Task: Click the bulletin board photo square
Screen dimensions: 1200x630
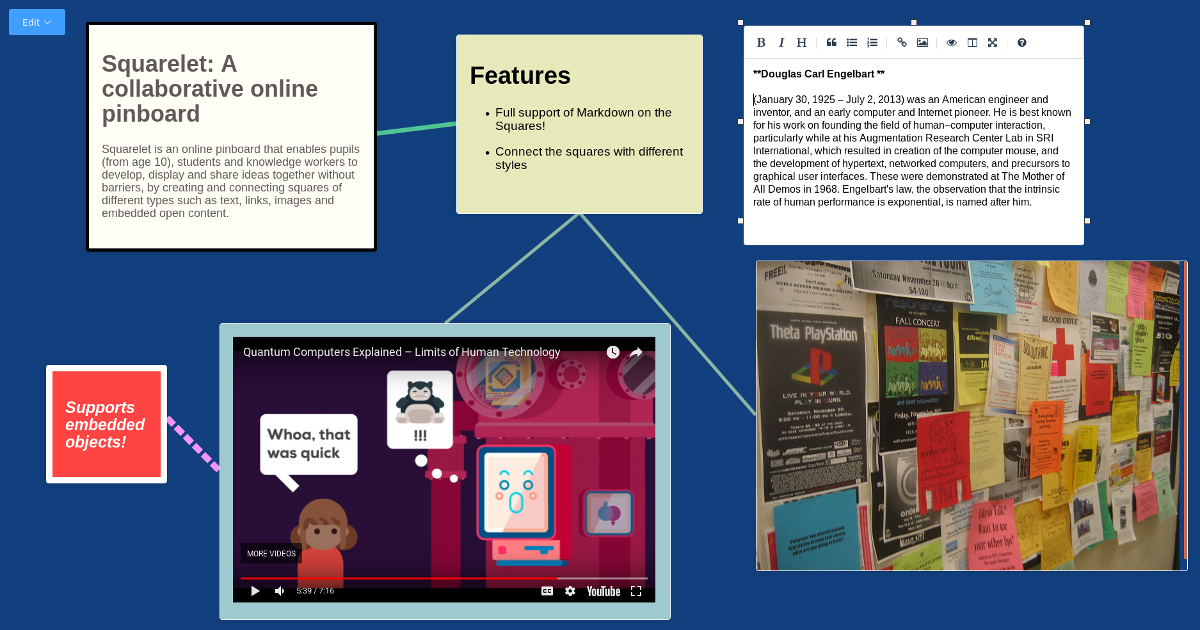Action: point(971,416)
